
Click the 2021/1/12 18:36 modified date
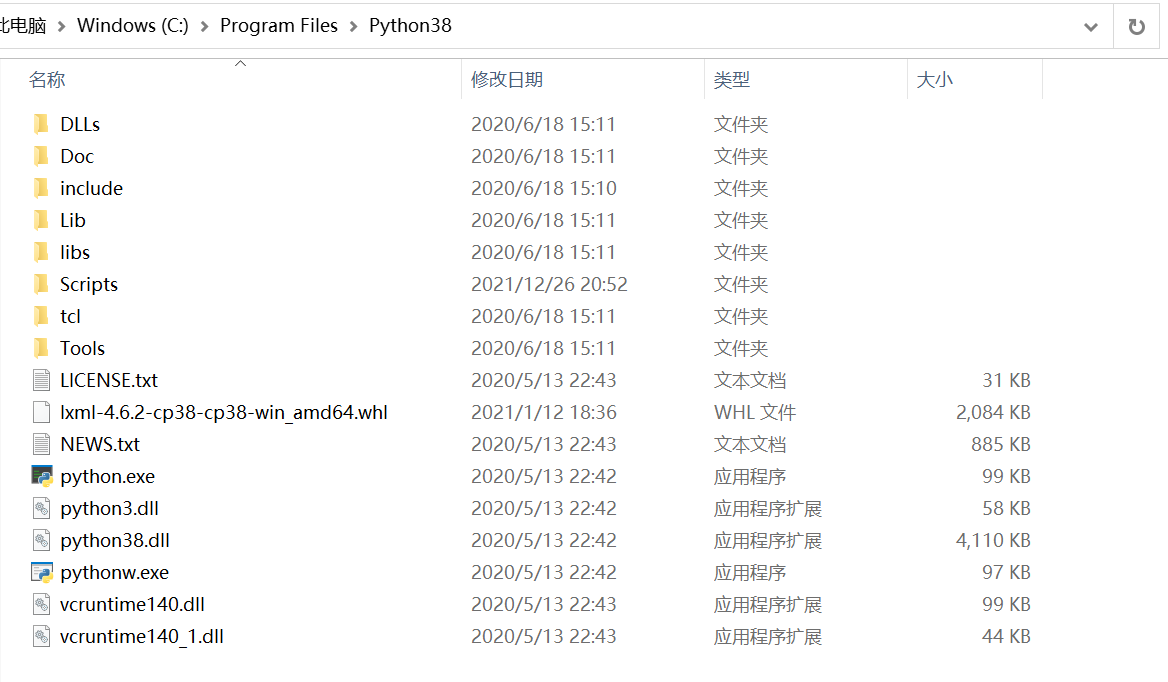pyautogui.click(x=544, y=412)
